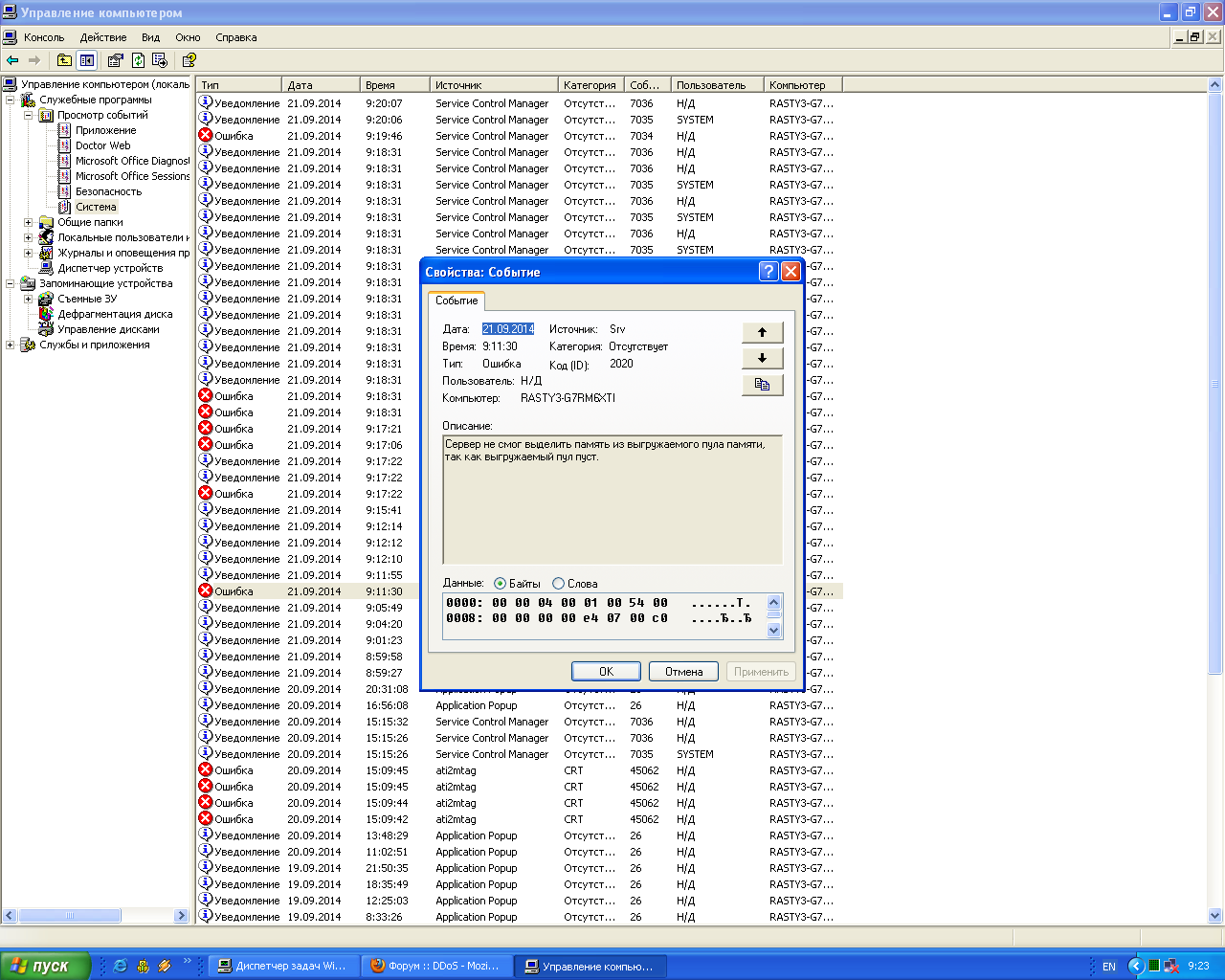Image resolution: width=1225 pixels, height=980 pixels.
Task: Select the Application Popup row at 8:33:26
Action: [520, 917]
